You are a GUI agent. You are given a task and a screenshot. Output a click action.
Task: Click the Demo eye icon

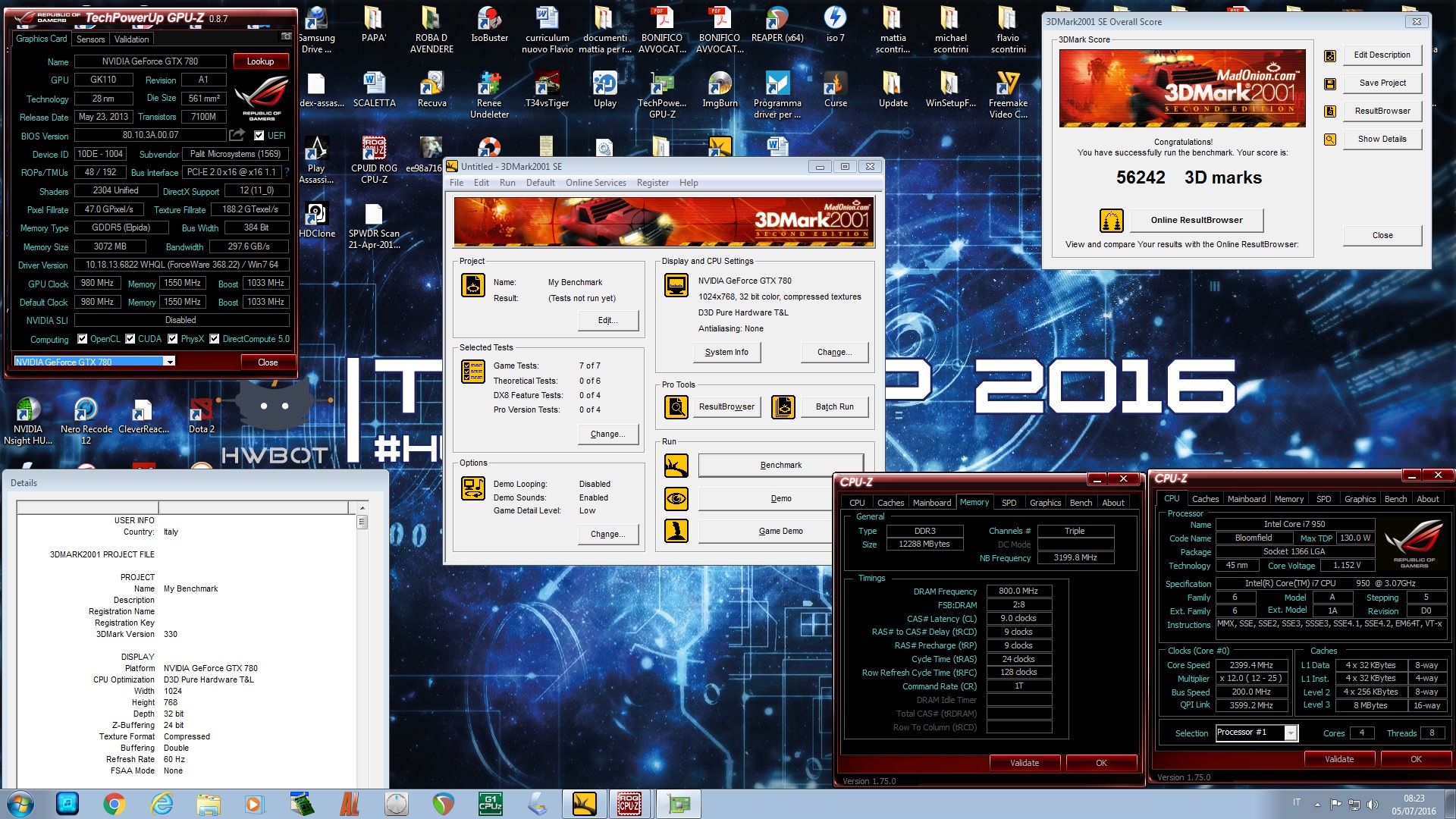676,498
